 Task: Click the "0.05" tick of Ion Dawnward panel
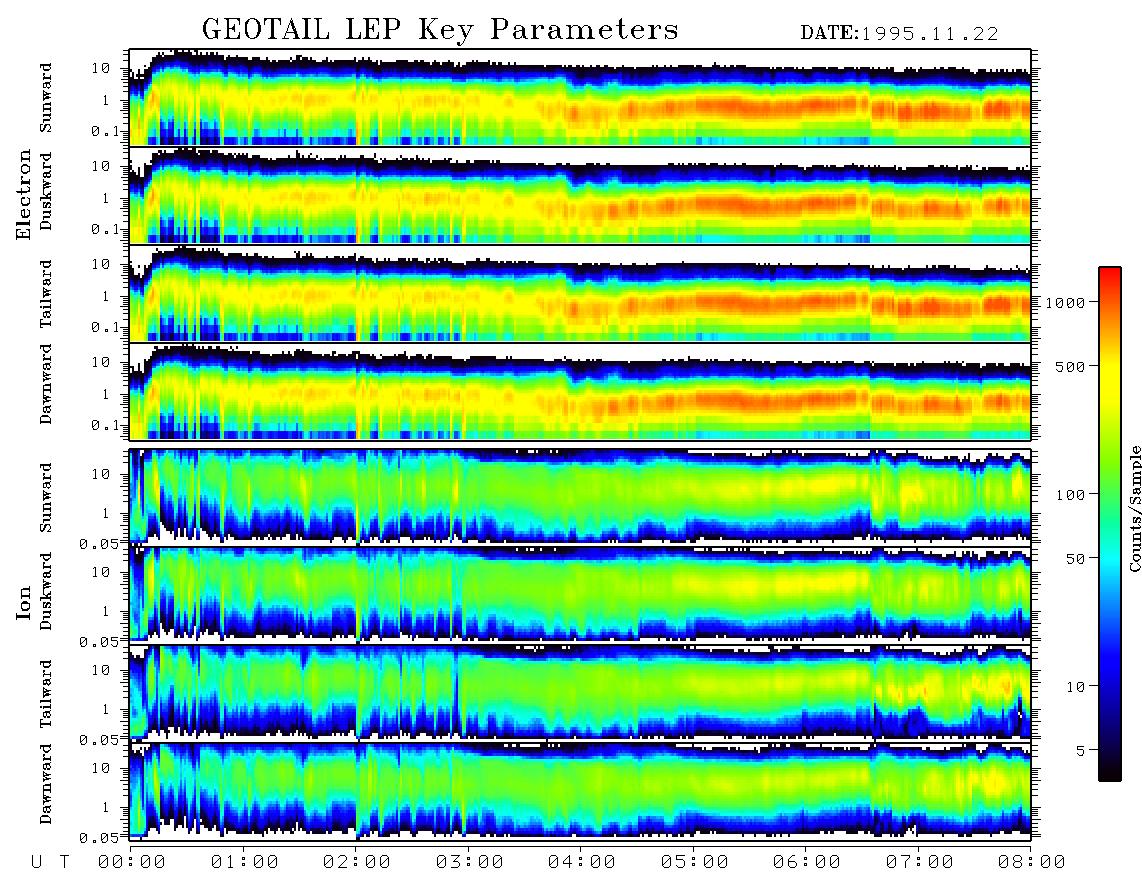click(x=99, y=838)
